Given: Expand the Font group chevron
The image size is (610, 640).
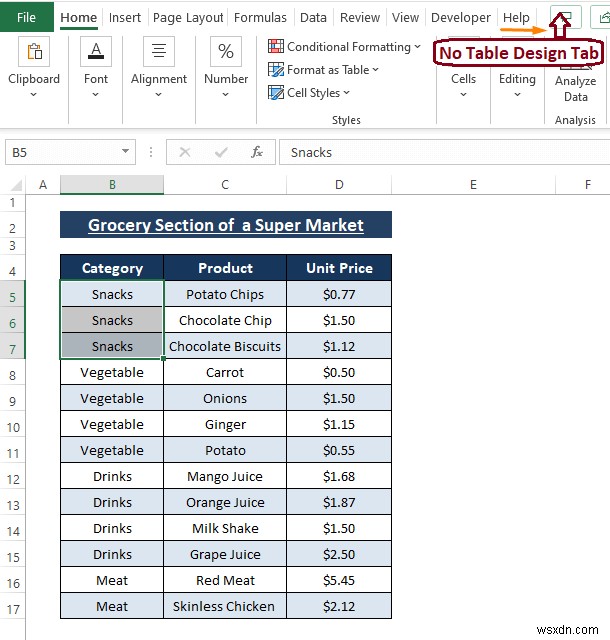Looking at the screenshot, I should [96, 95].
